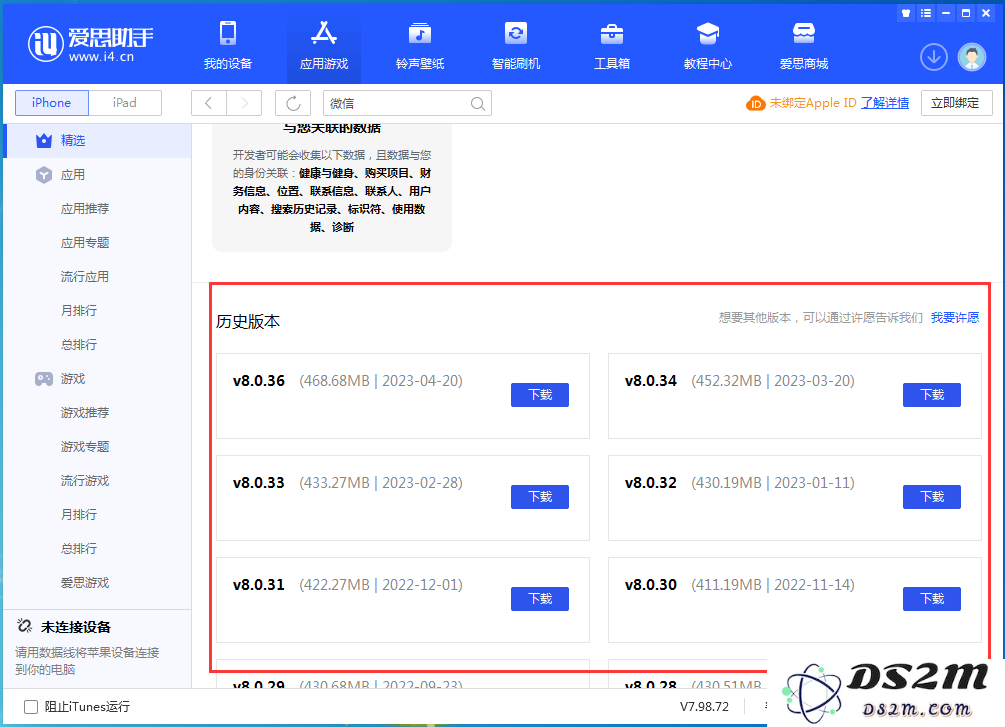
Task: Download version v8.0.34
Action: (932, 395)
